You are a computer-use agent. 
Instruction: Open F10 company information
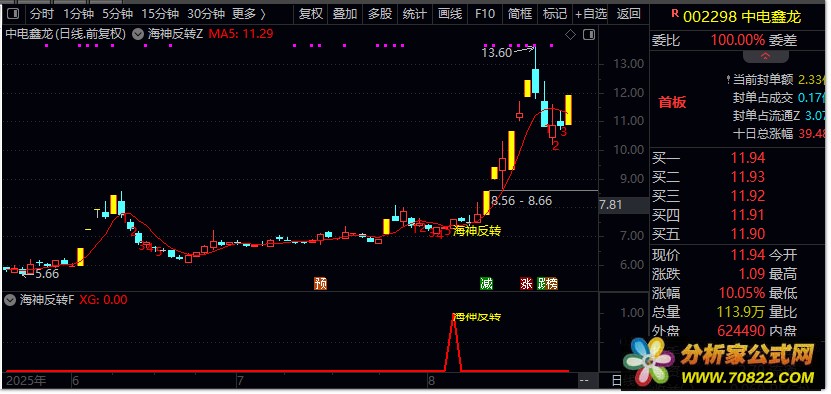[x=485, y=13]
